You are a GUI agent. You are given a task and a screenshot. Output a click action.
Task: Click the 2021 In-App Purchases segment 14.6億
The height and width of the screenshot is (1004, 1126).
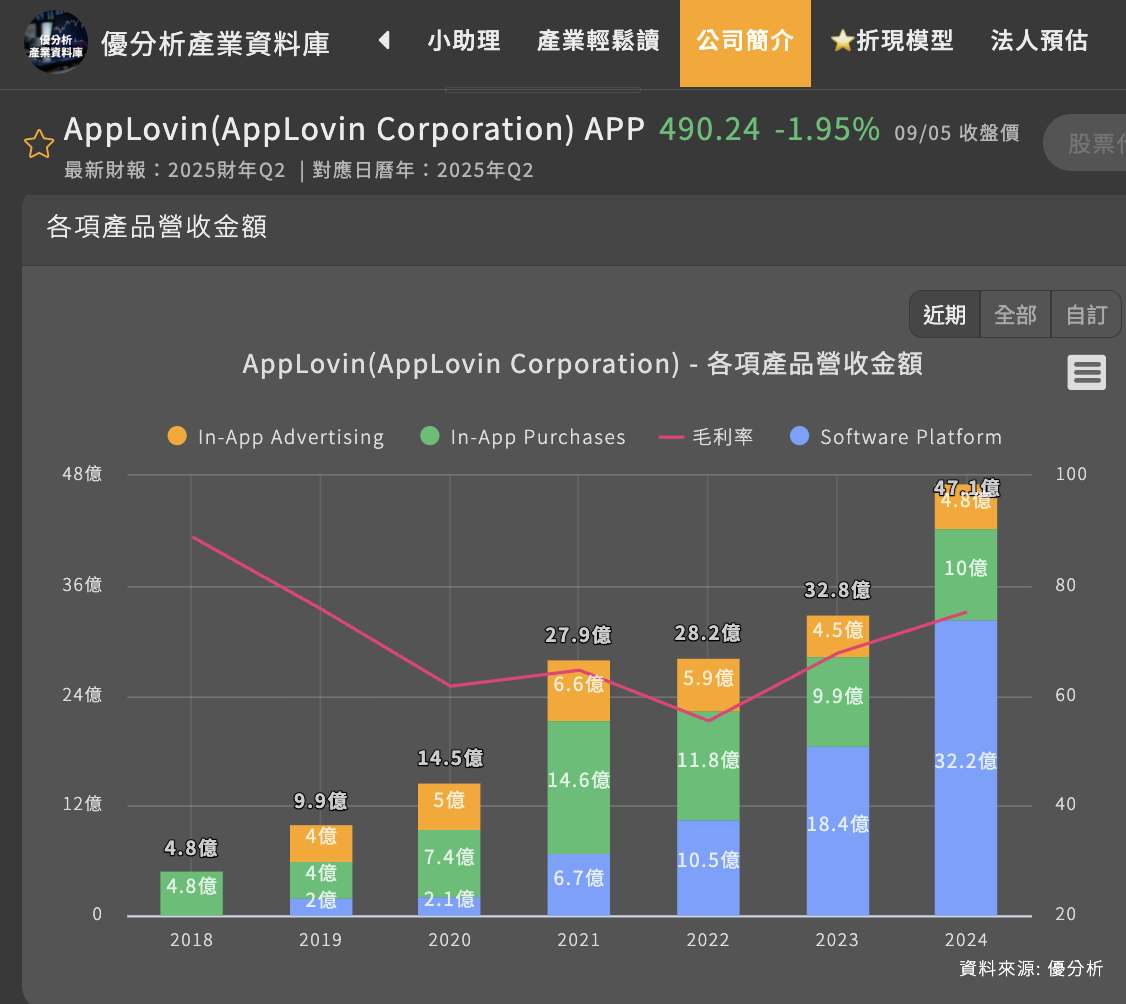(579, 787)
